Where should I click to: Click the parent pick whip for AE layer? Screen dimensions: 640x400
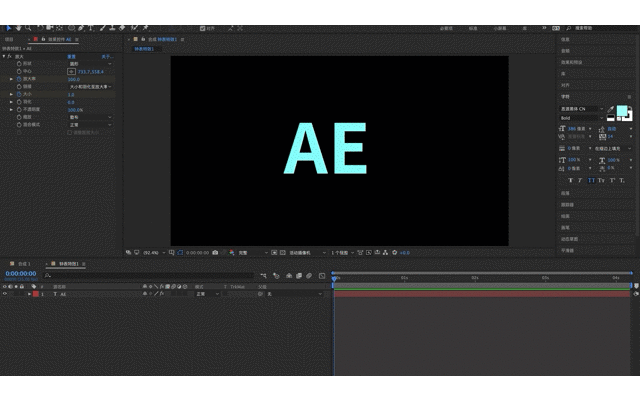click(x=260, y=294)
